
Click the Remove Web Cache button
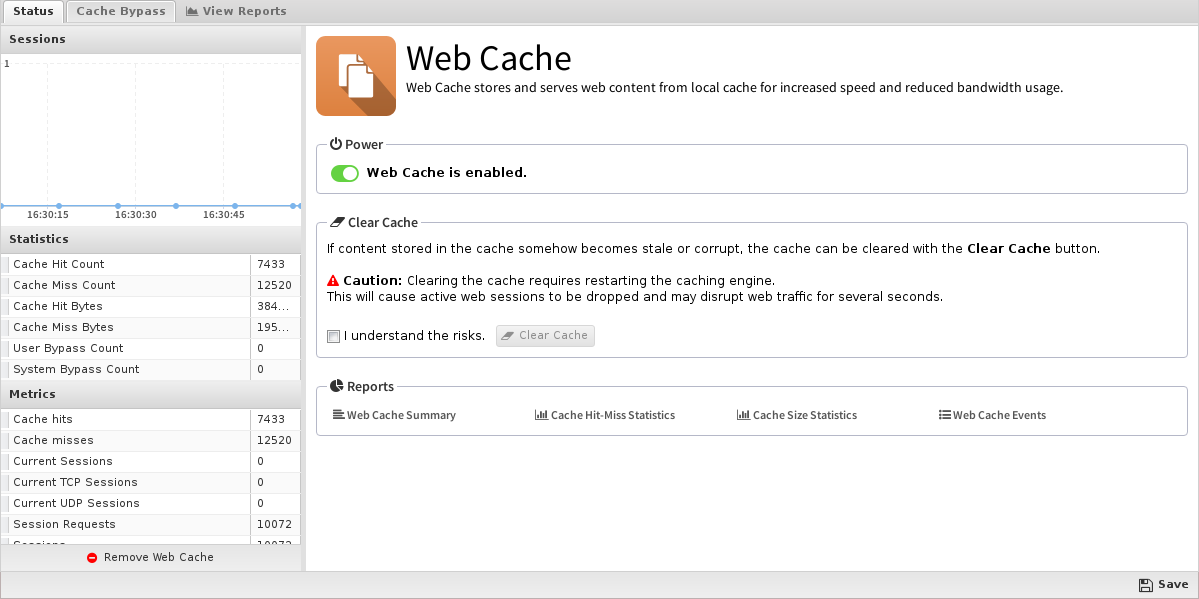151,558
